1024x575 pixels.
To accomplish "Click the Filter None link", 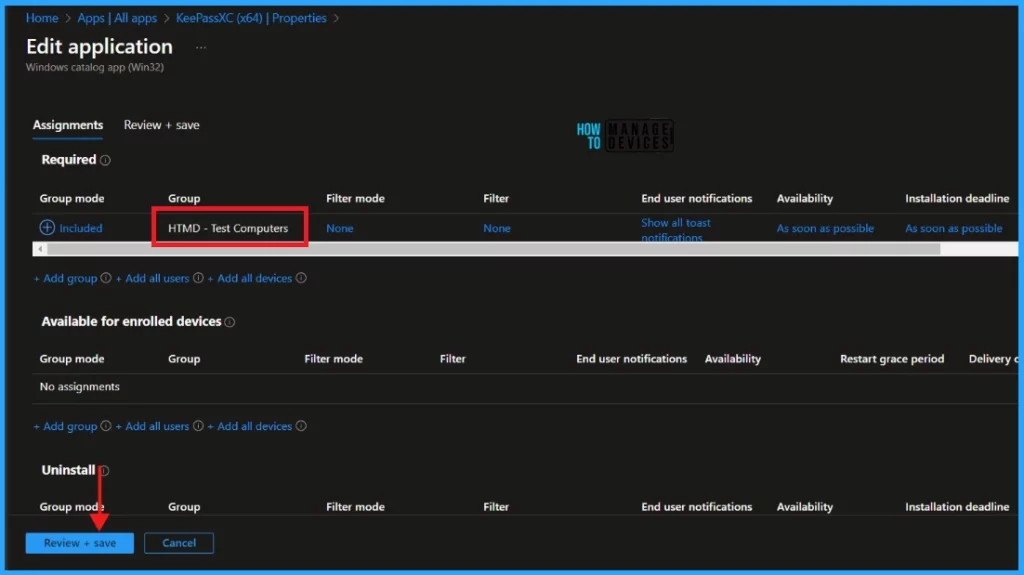I will coord(496,228).
